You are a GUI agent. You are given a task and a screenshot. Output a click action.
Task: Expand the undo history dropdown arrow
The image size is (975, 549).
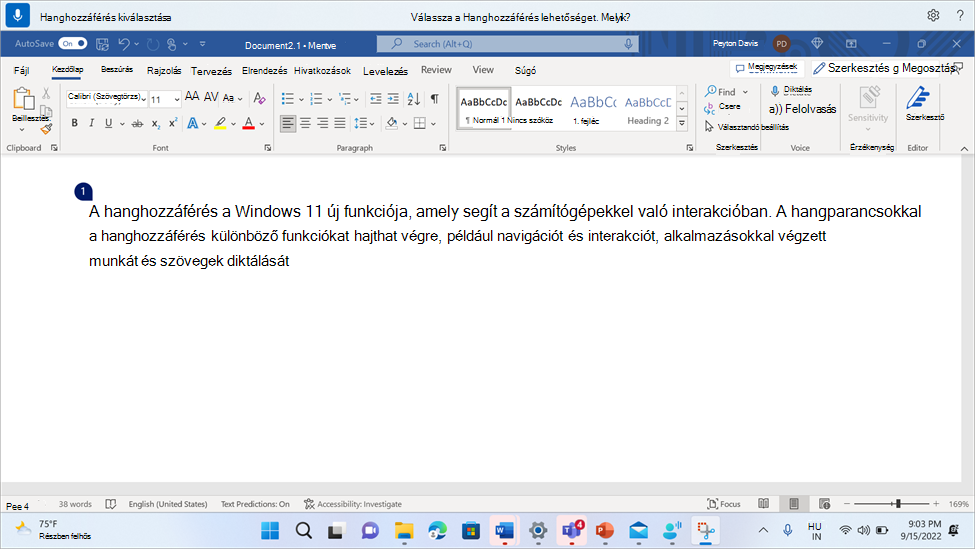pyautogui.click(x=137, y=44)
